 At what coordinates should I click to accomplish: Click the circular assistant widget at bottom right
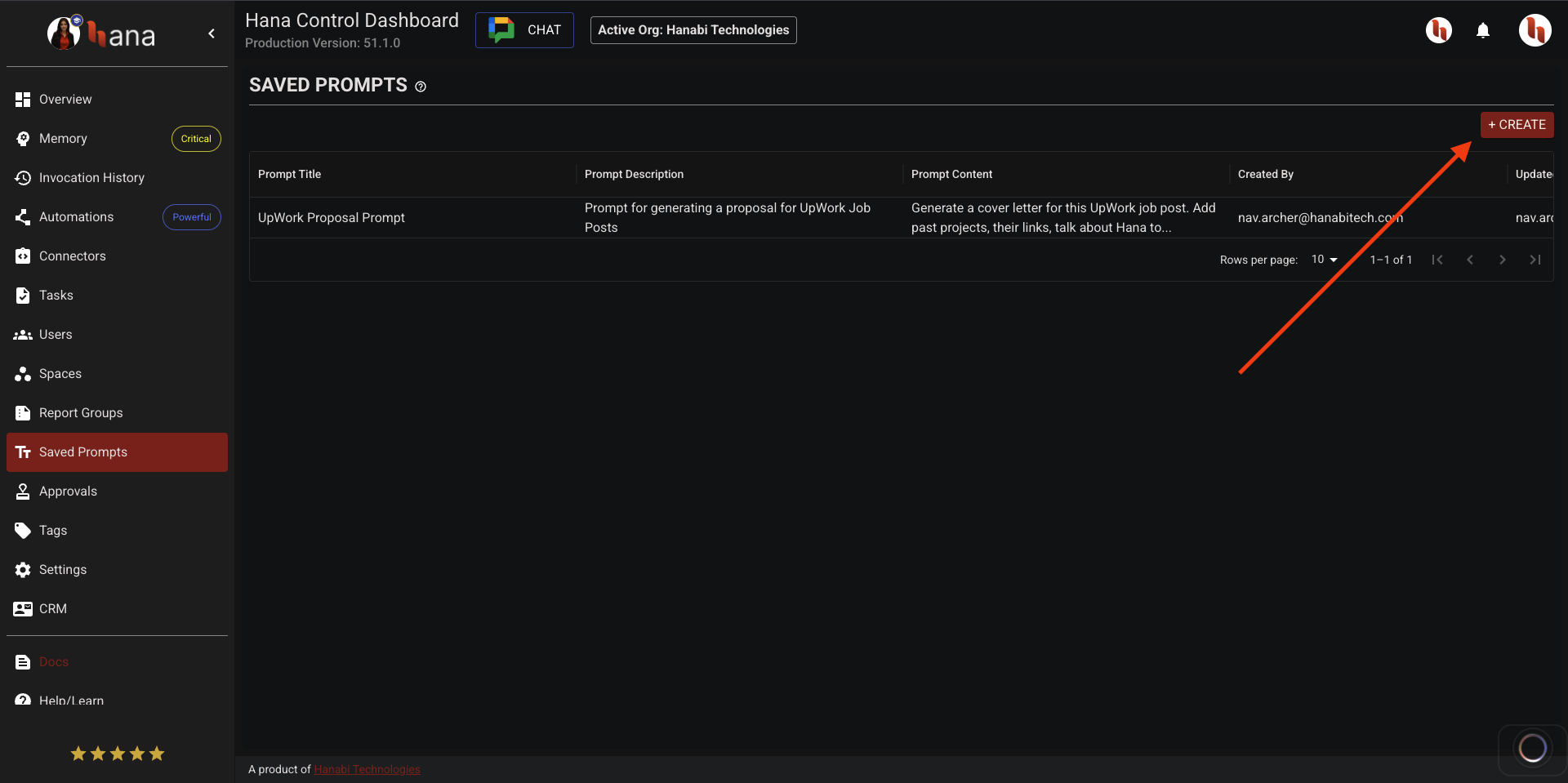[1533, 748]
